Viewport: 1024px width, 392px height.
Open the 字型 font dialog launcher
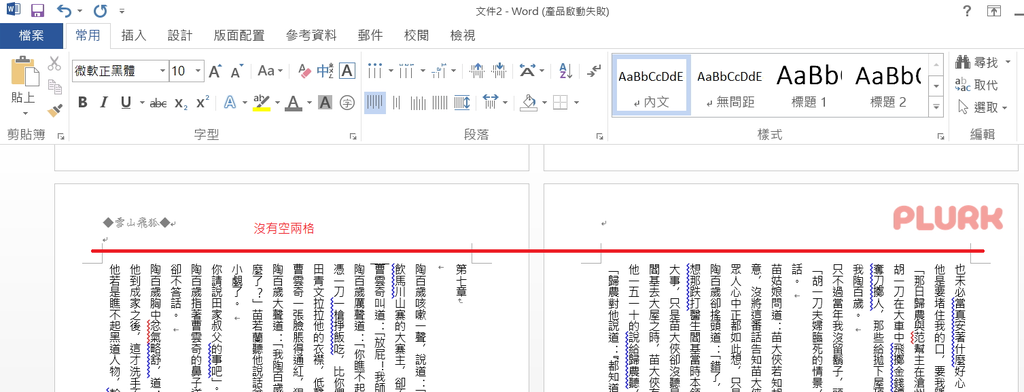pyautogui.click(x=353, y=136)
